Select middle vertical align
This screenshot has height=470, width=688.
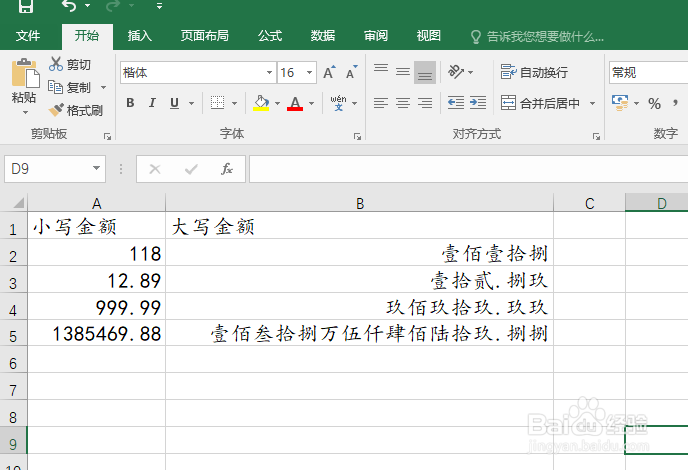(403, 72)
